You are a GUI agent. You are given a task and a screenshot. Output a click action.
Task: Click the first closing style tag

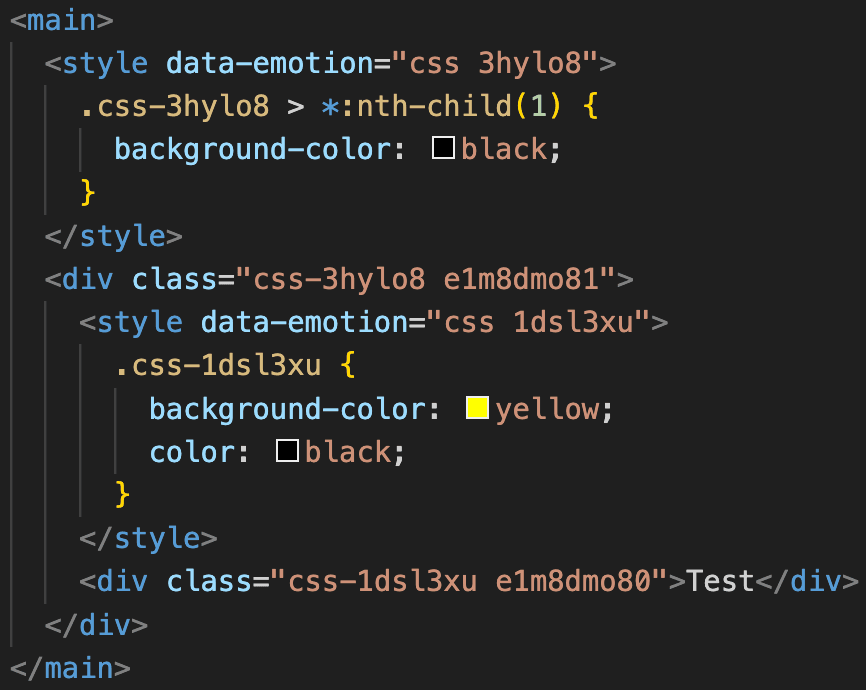[x=113, y=236]
